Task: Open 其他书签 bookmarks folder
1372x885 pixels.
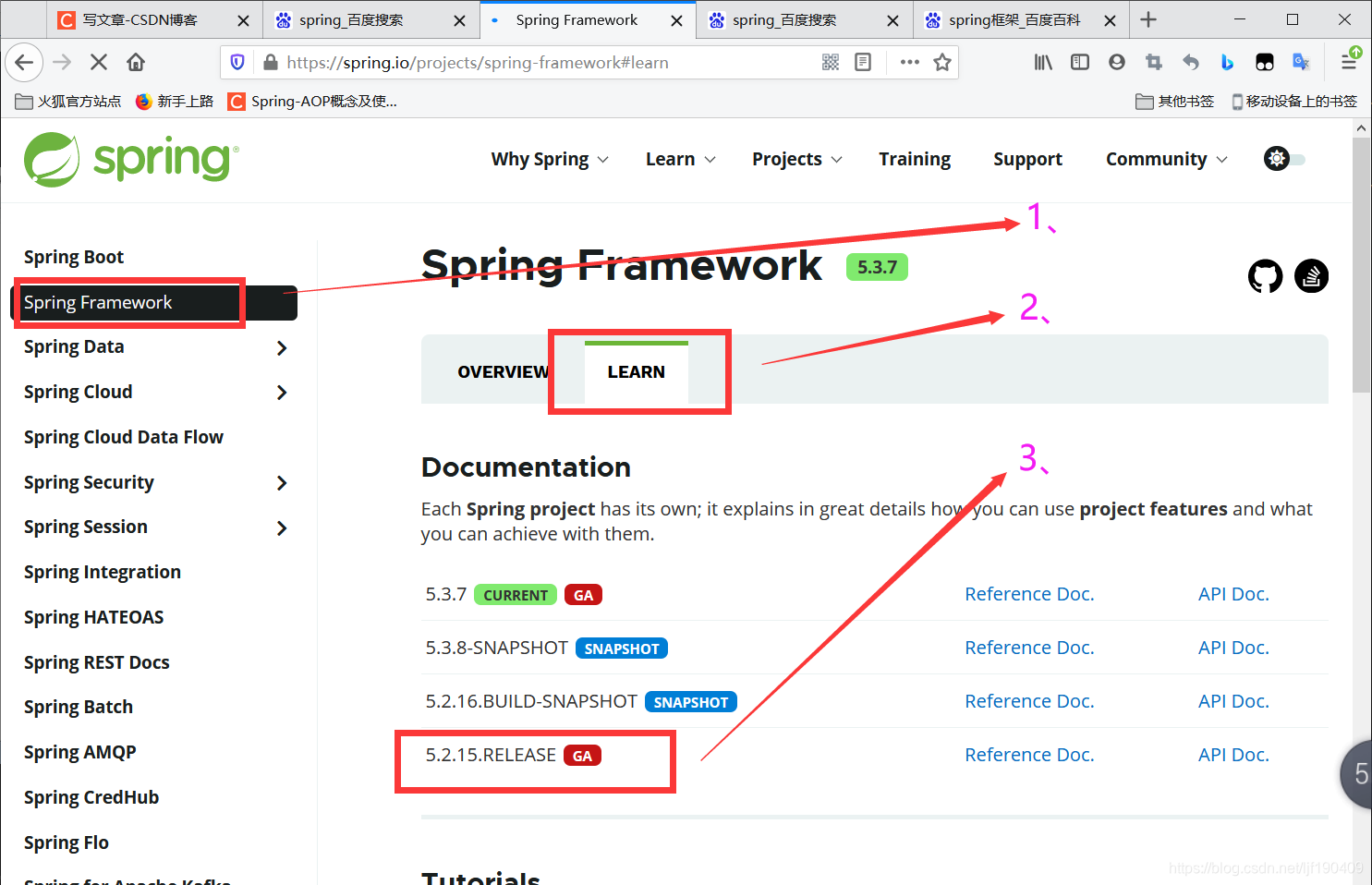Action: pos(1174,101)
